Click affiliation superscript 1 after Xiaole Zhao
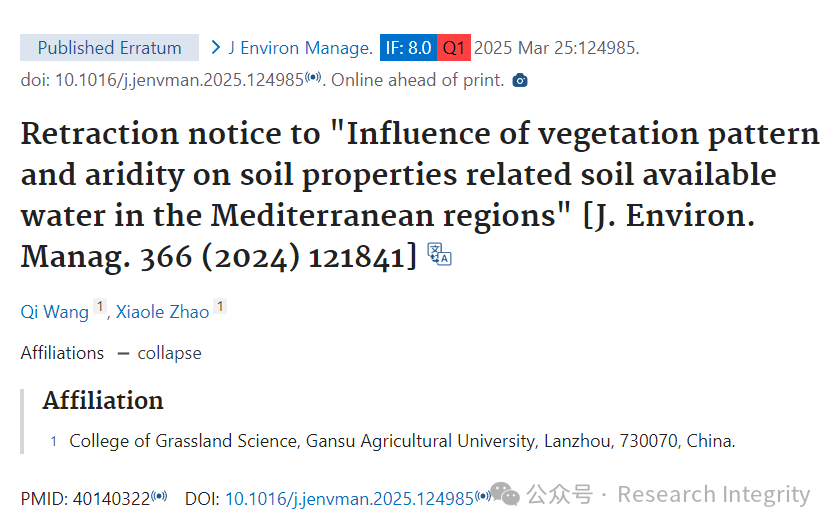The height and width of the screenshot is (527, 836). 220,307
